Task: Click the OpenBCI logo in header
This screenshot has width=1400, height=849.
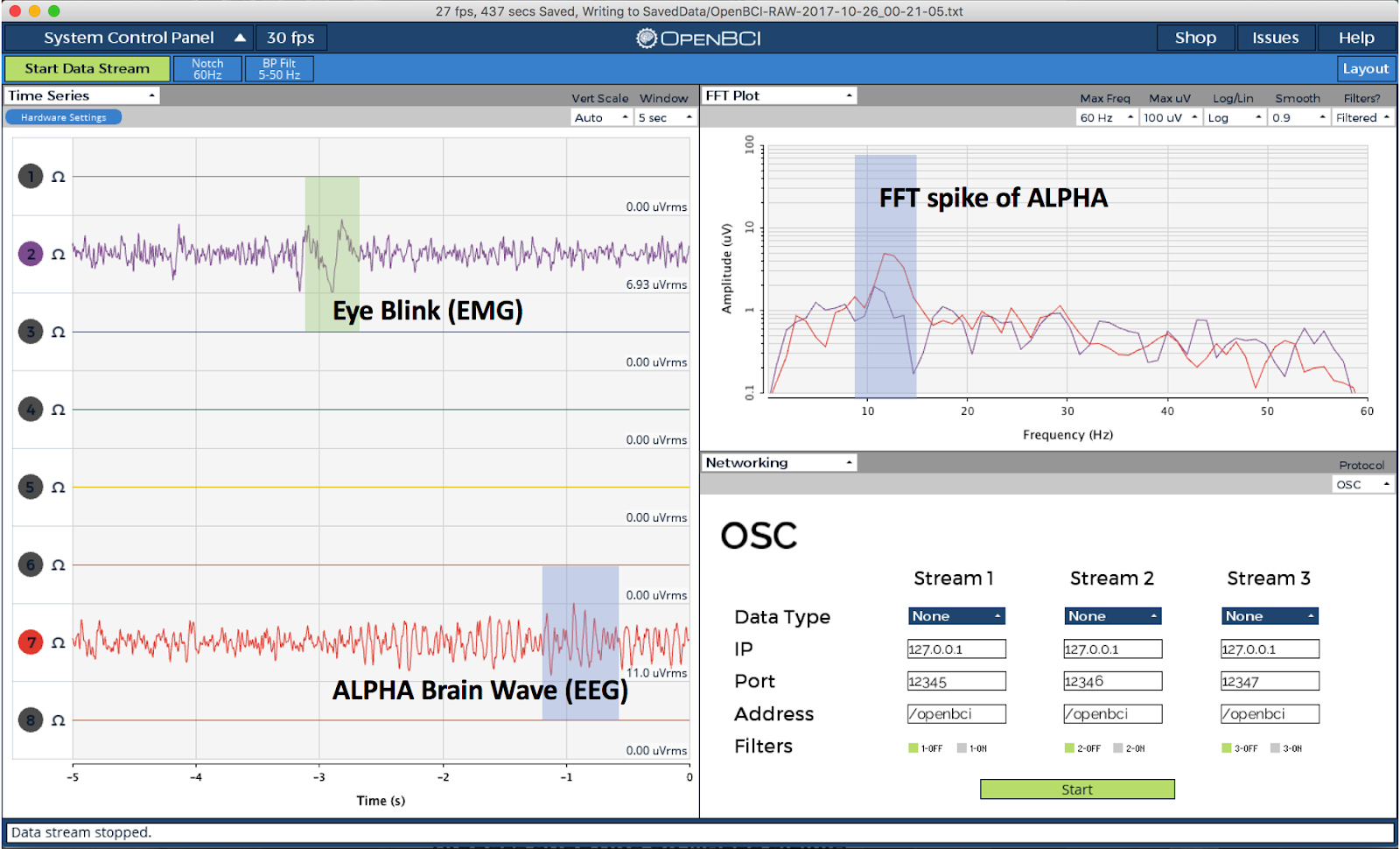Action: pyautogui.click(x=698, y=39)
